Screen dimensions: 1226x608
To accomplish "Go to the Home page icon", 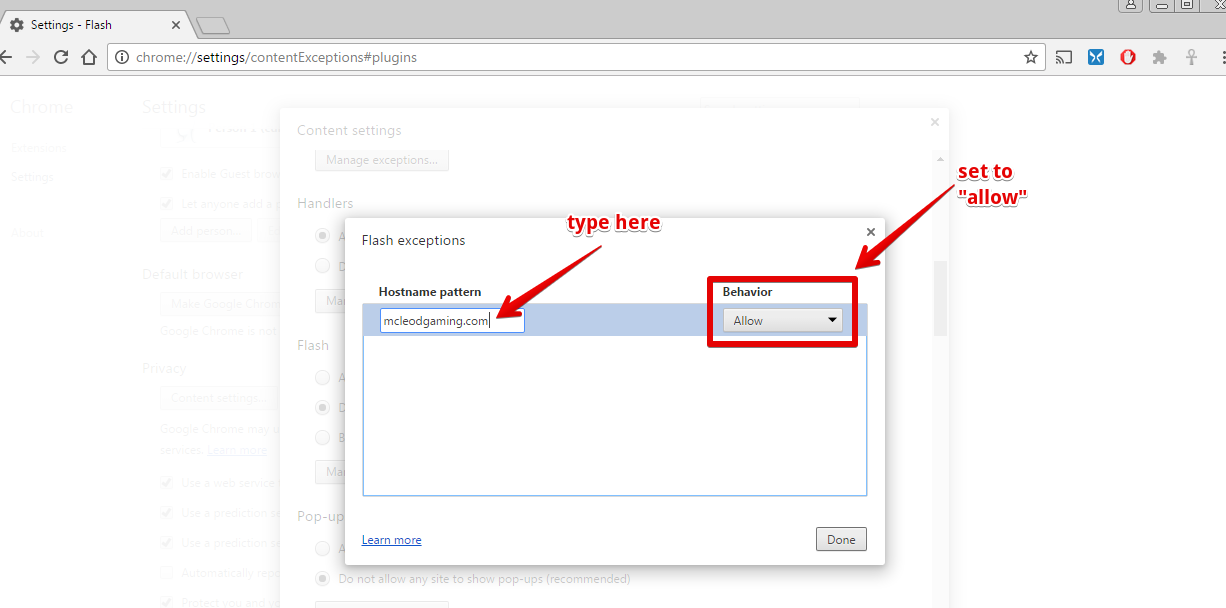I will click(88, 57).
